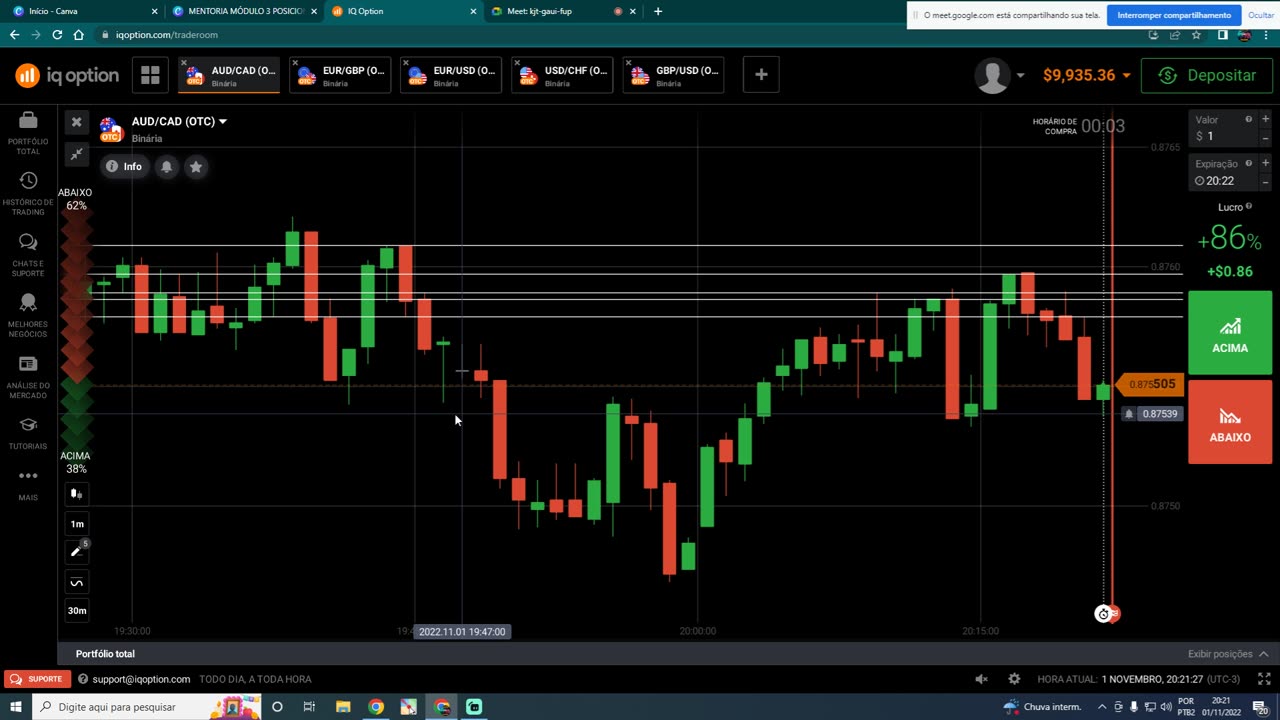
Task: Click the expiration clock marker on chart
Action: click(x=1103, y=614)
